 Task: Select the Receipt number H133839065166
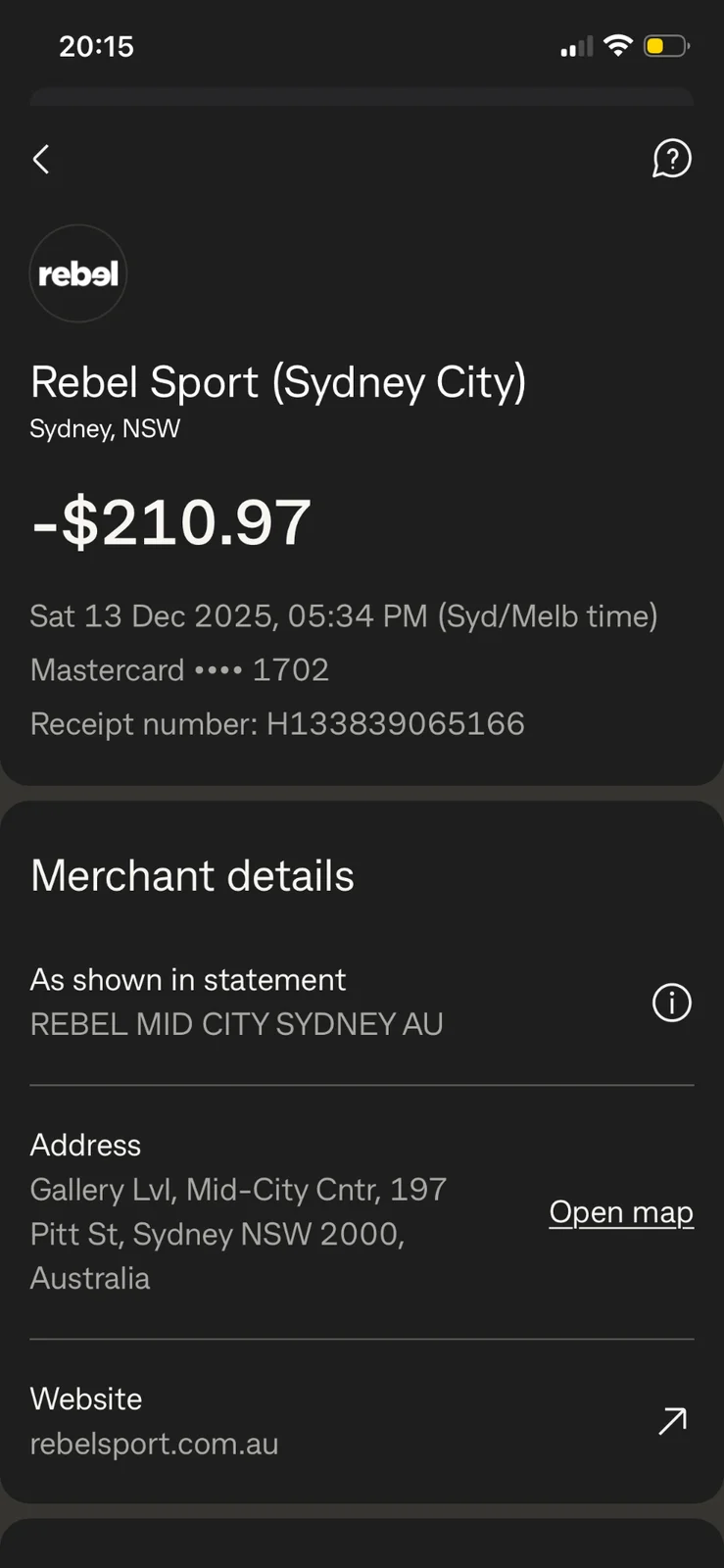(277, 723)
